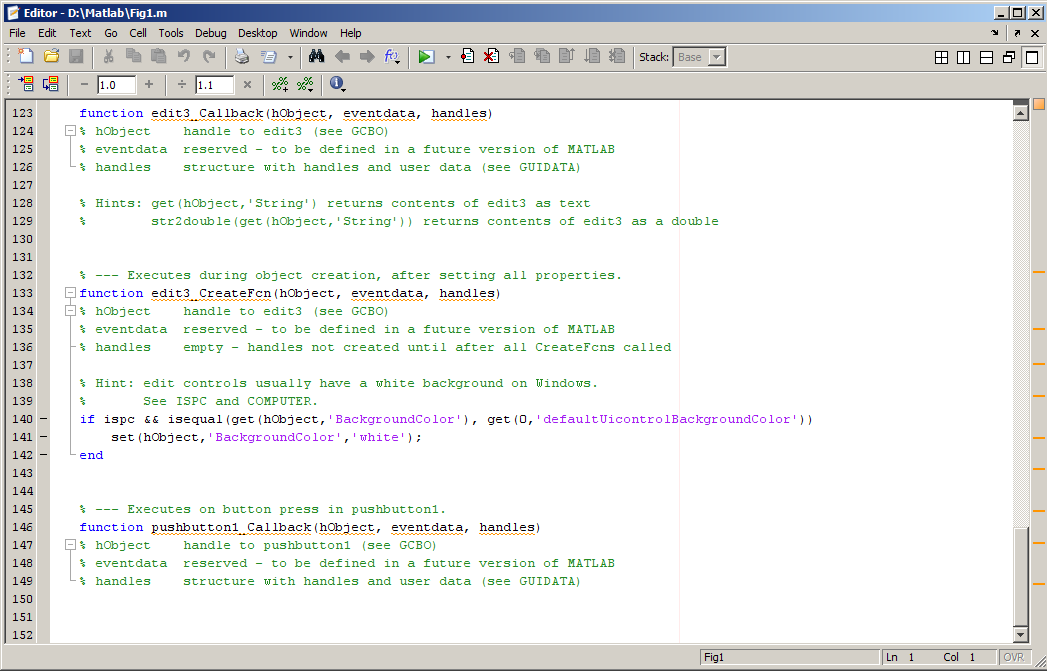
Task: Open the File menu
Action: pos(17,33)
